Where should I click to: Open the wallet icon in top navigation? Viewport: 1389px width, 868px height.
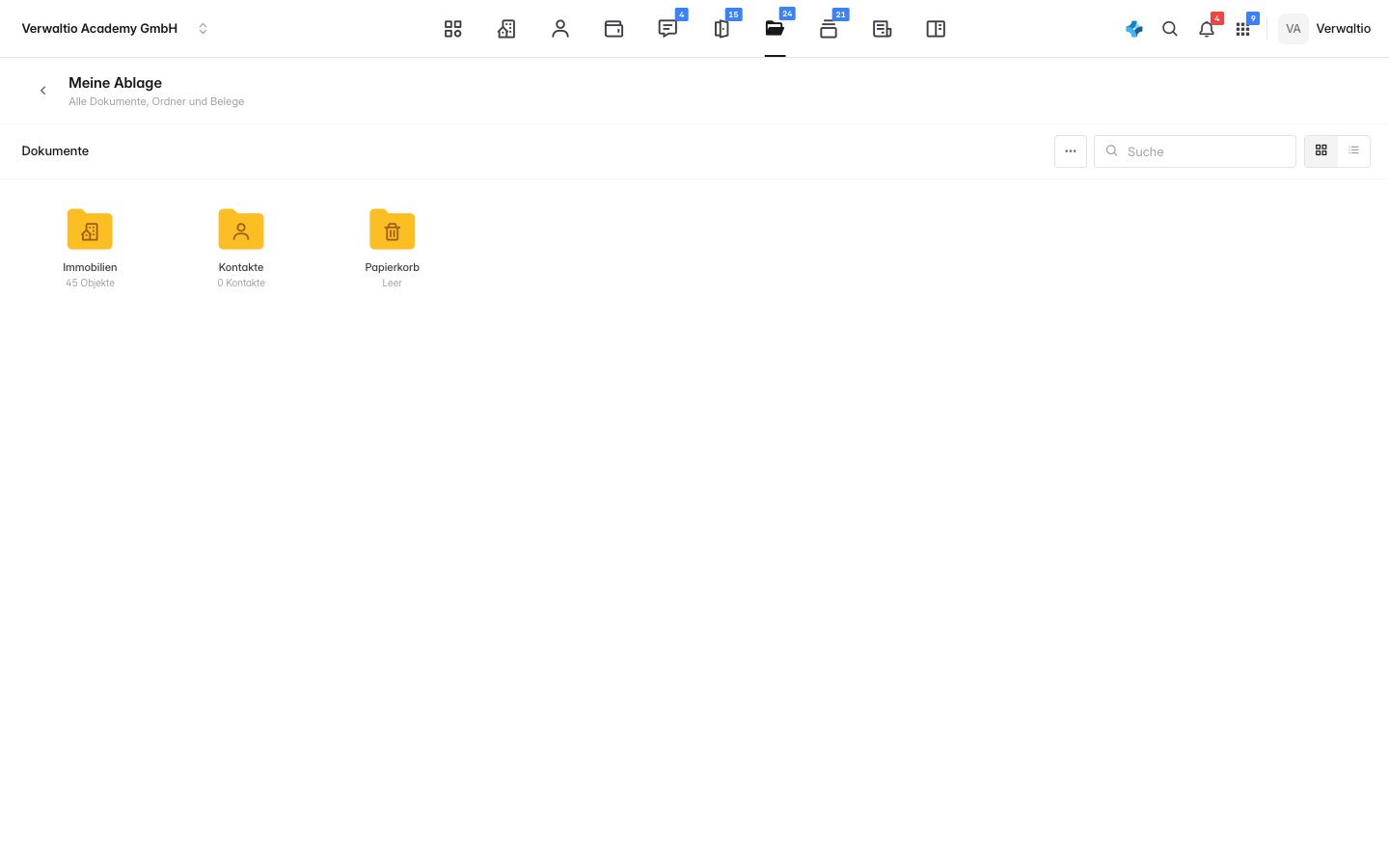(x=613, y=29)
